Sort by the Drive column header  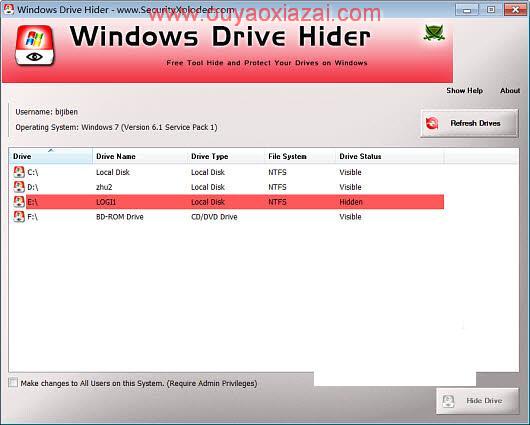pyautogui.click(x=51, y=156)
